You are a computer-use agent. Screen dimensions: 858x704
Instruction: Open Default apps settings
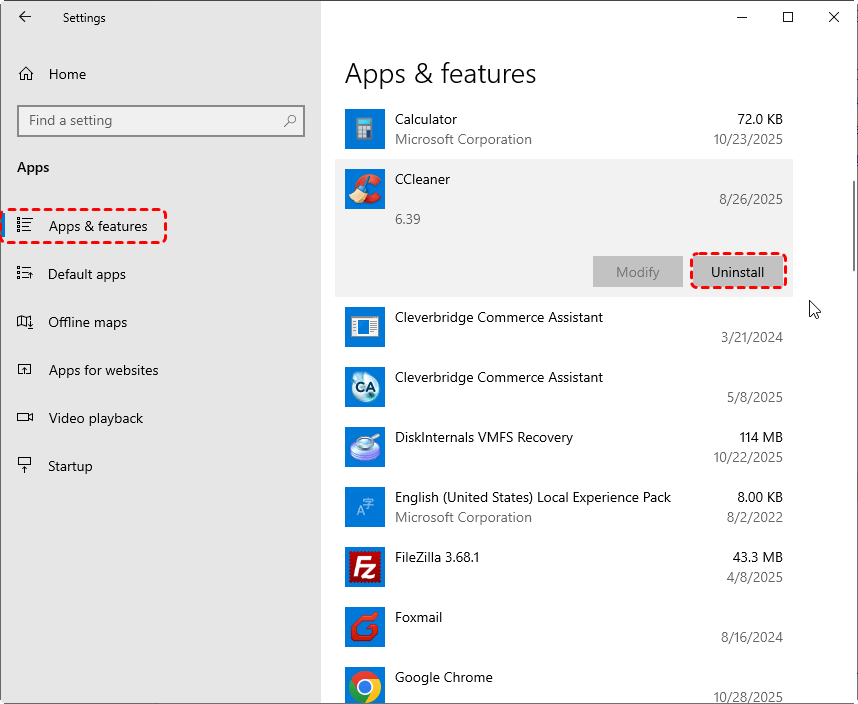[x=86, y=274]
